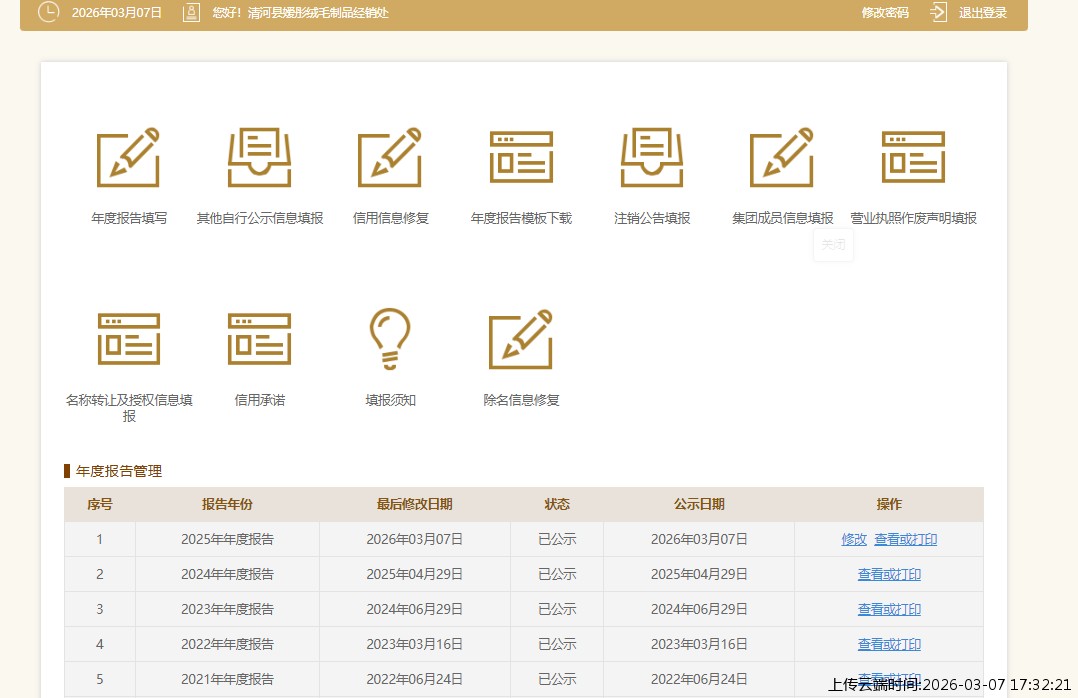Open the 营业执照作废声明填报 icon

(x=913, y=158)
